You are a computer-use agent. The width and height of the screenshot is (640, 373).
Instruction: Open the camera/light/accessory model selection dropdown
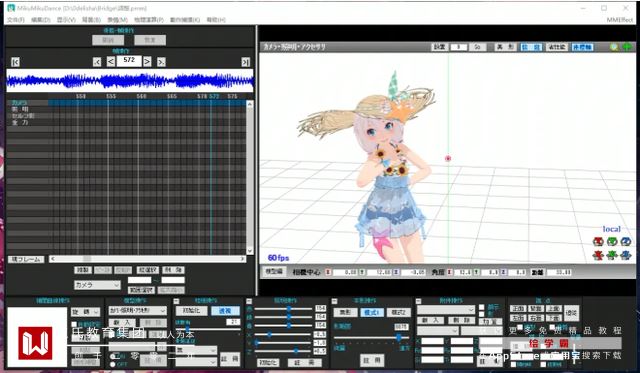click(137, 311)
